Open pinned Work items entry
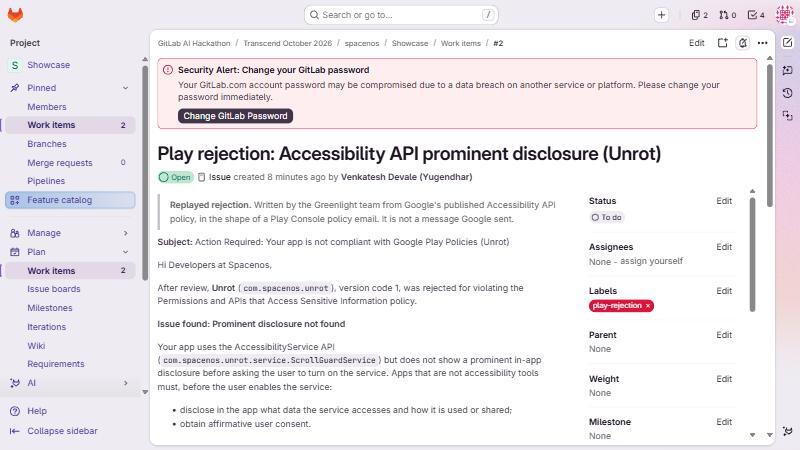The width and height of the screenshot is (800, 450). pos(70,125)
